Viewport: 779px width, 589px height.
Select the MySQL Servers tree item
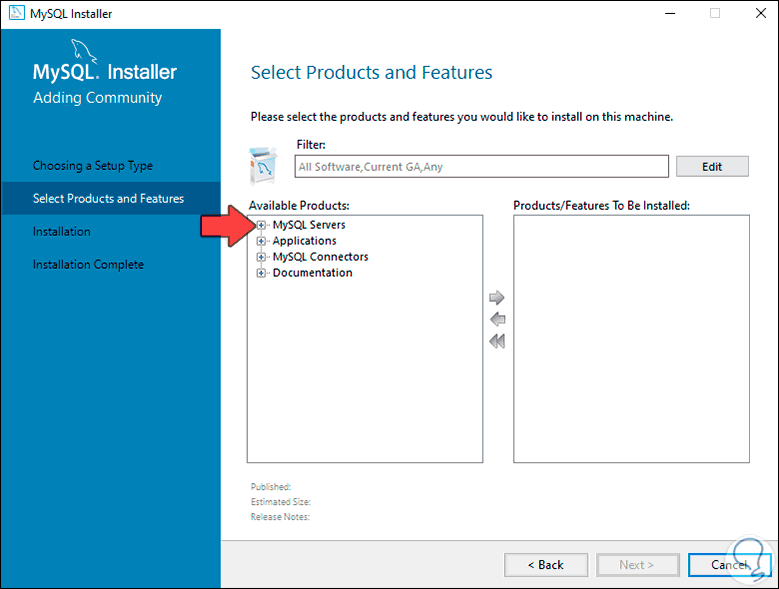point(309,225)
